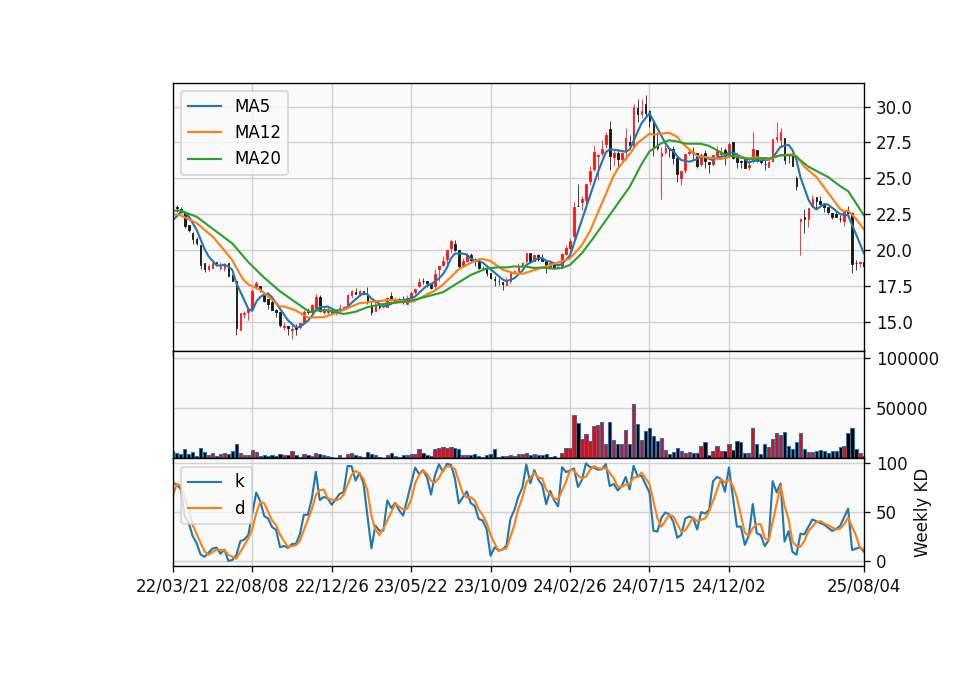960x690 pixels.
Task: Click the orange MA12 legend line sample
Action: 204,132
